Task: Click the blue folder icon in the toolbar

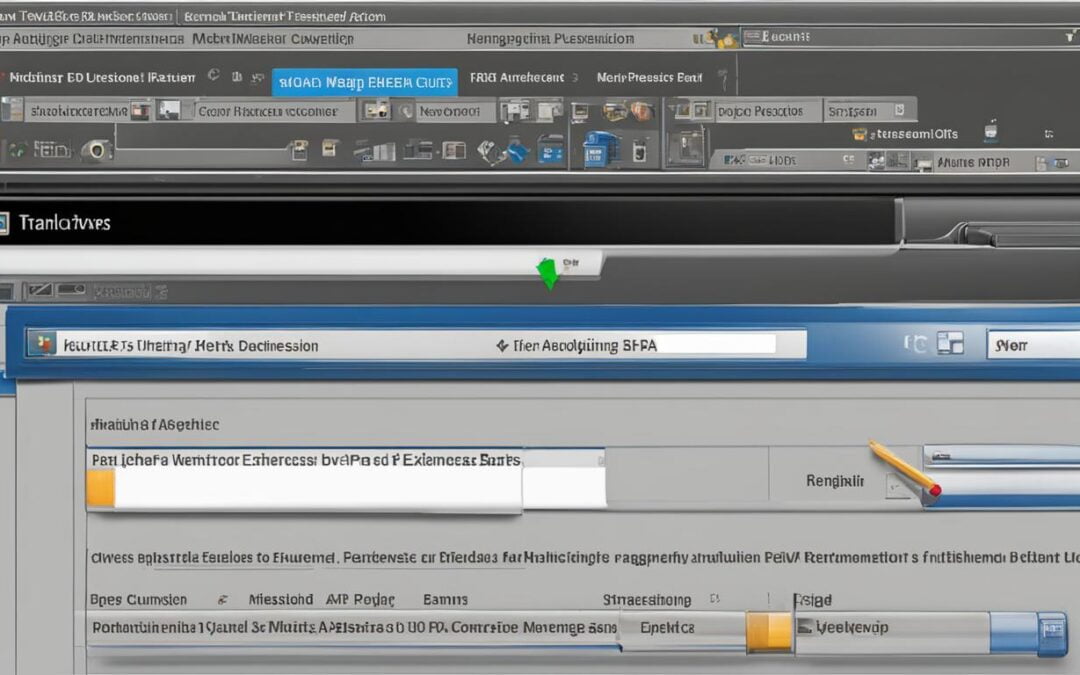Action: click(x=600, y=149)
